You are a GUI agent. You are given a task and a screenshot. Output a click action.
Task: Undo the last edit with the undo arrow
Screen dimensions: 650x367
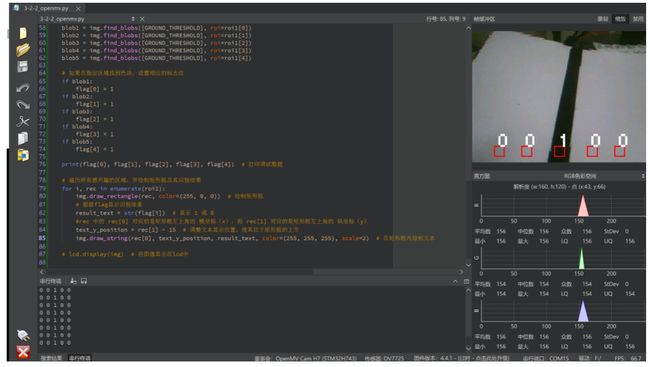click(23, 87)
